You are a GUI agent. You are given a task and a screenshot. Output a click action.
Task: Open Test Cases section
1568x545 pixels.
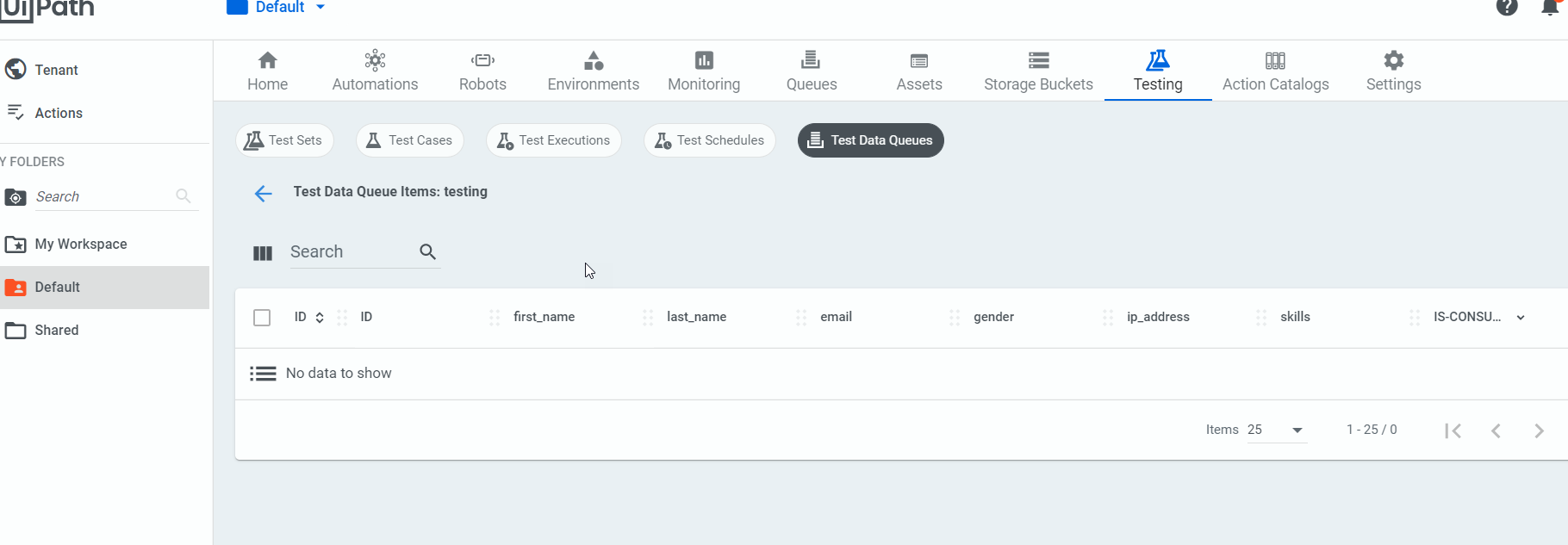pyautogui.click(x=409, y=140)
